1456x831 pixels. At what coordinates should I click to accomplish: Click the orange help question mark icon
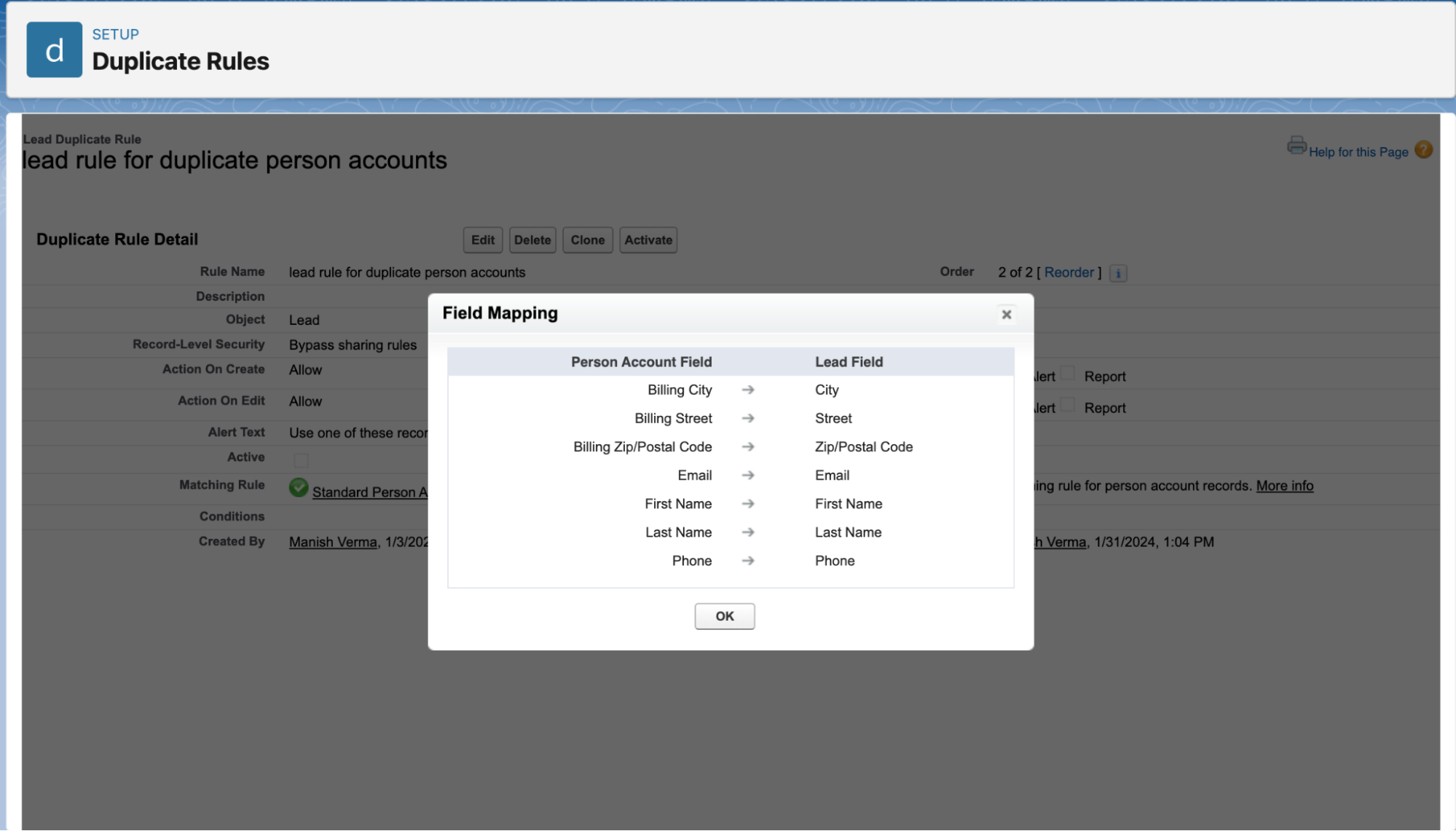(1423, 150)
